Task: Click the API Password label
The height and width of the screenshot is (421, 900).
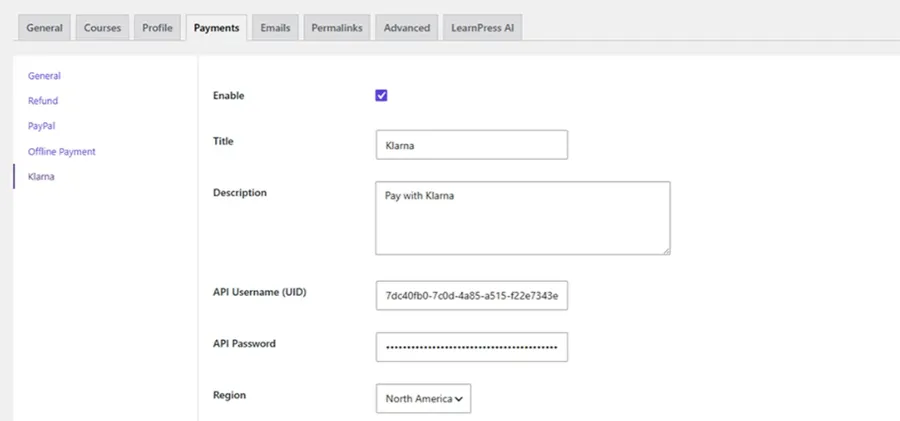Action: 244,343
